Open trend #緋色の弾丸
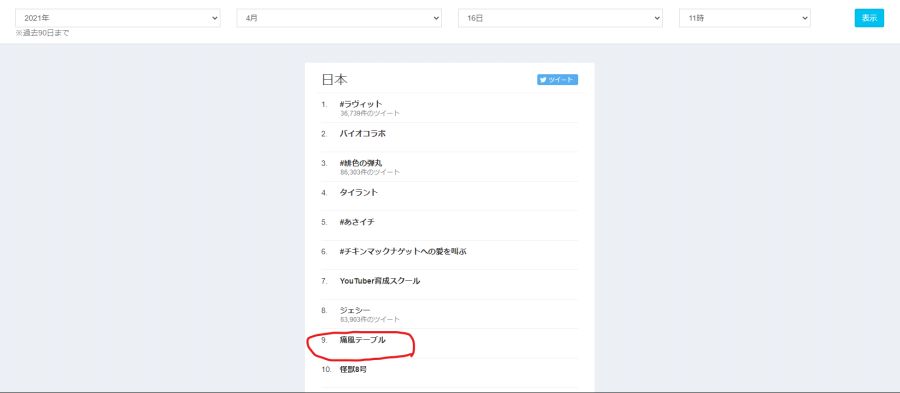Screen dimensions: 900x393 (360, 163)
